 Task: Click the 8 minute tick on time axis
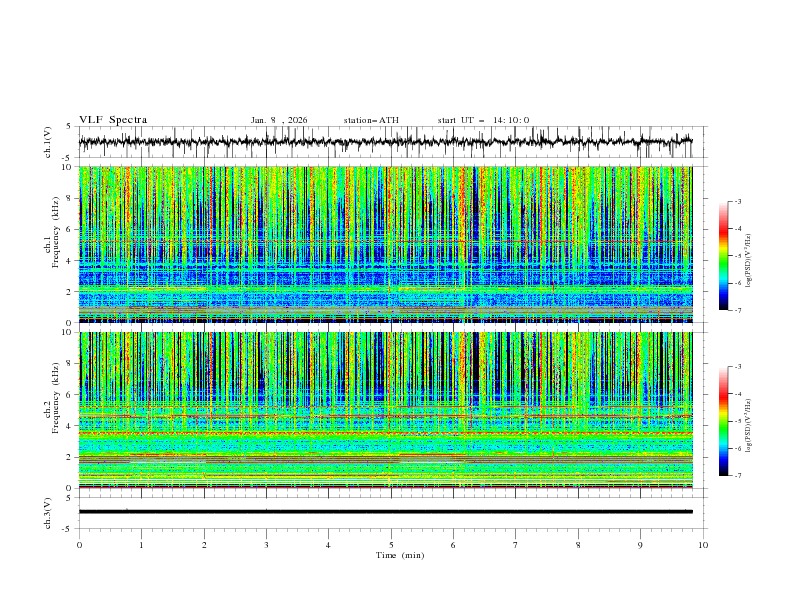(578, 545)
